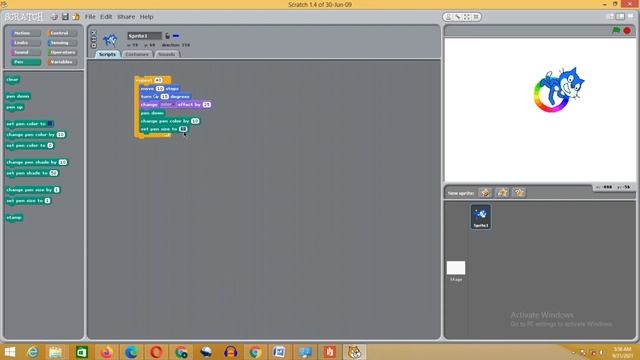The width and height of the screenshot is (640, 360).
Task: Click the cat sprite on the stage
Action: click(564, 86)
